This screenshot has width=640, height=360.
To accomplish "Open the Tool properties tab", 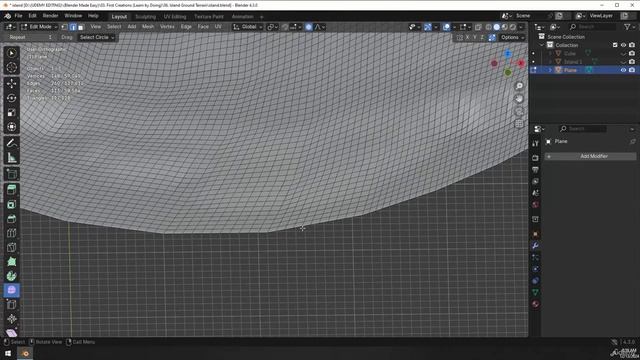I will pyautogui.click(x=535, y=144).
